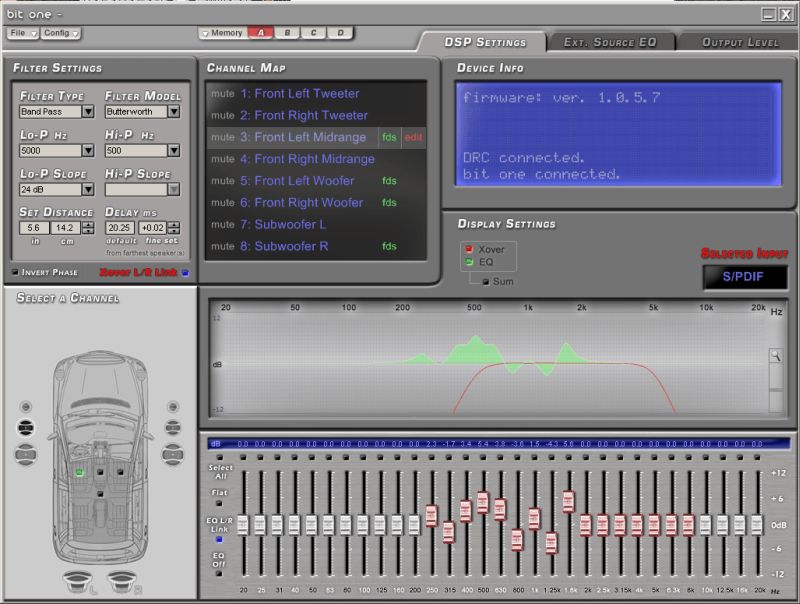Open the Lo-P Slope dropdown
This screenshot has height=604, width=800.
point(88,189)
